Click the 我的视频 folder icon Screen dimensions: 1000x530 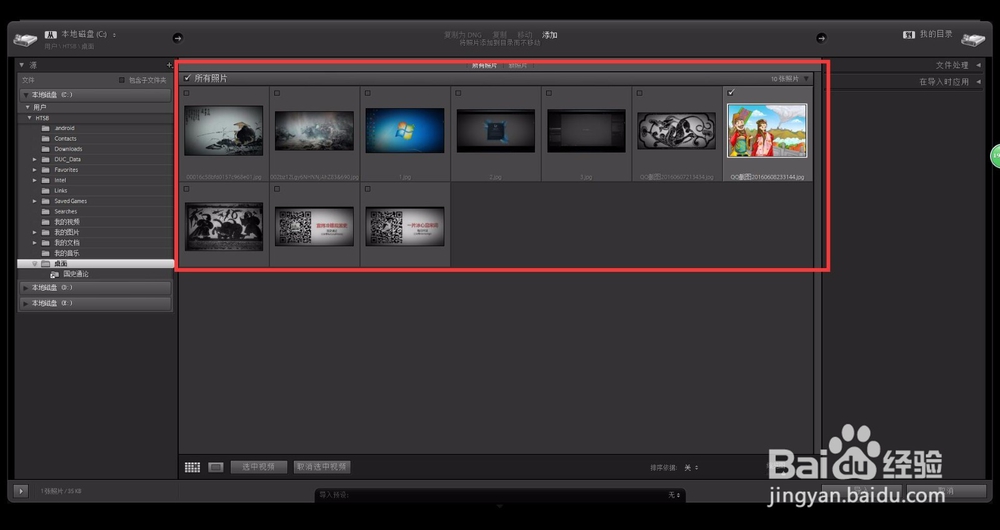pyautogui.click(x=45, y=222)
